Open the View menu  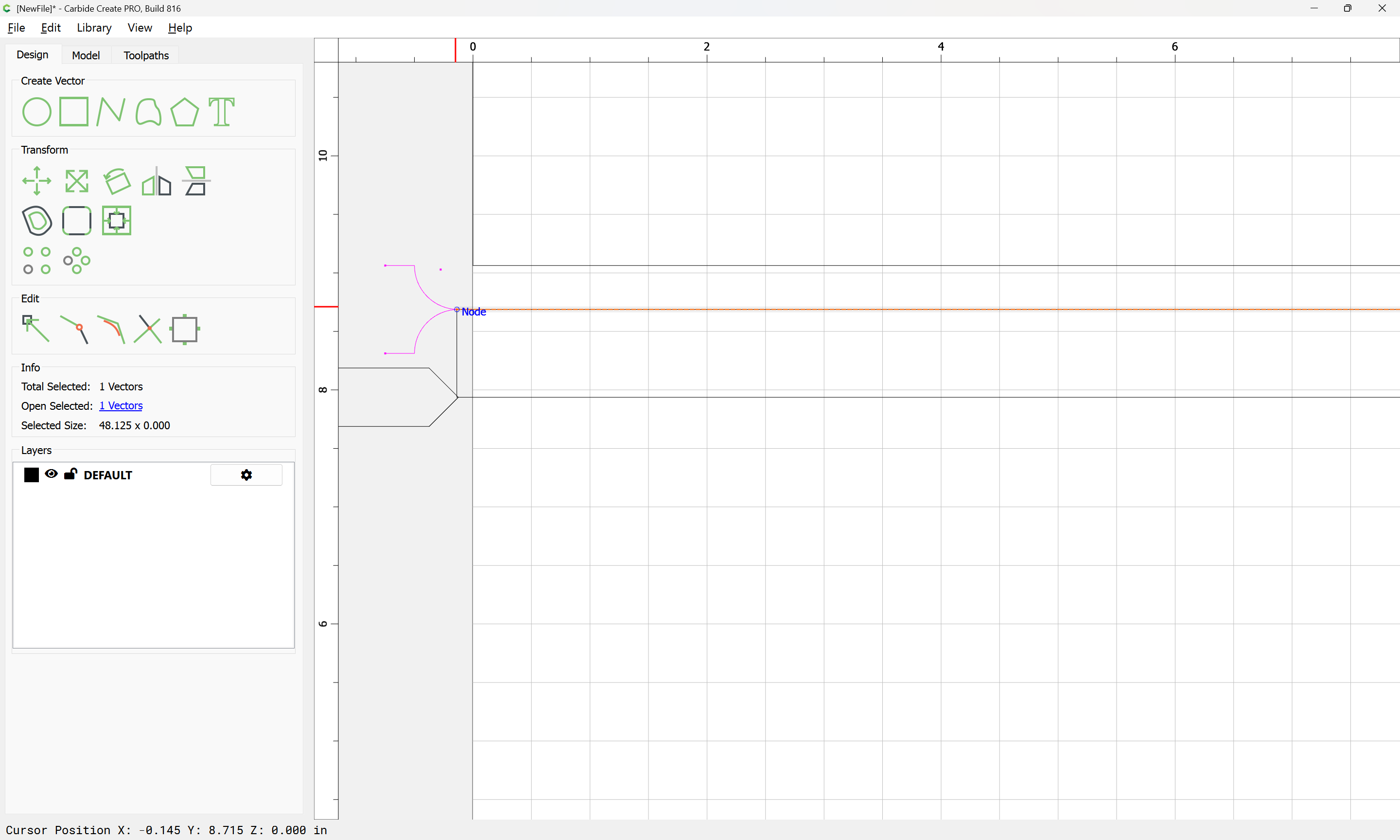pyautogui.click(x=140, y=28)
